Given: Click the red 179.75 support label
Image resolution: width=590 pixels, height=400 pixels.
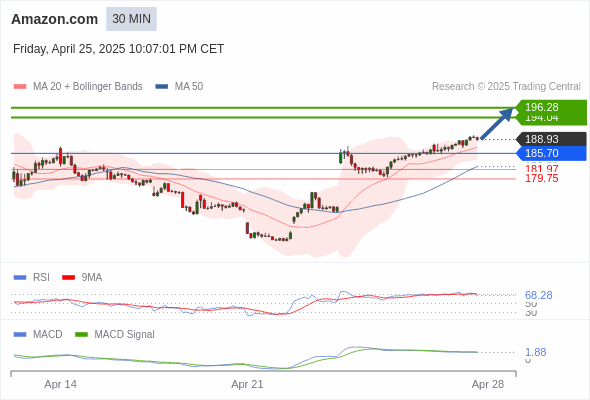Looking at the screenshot, I should coord(542,178).
